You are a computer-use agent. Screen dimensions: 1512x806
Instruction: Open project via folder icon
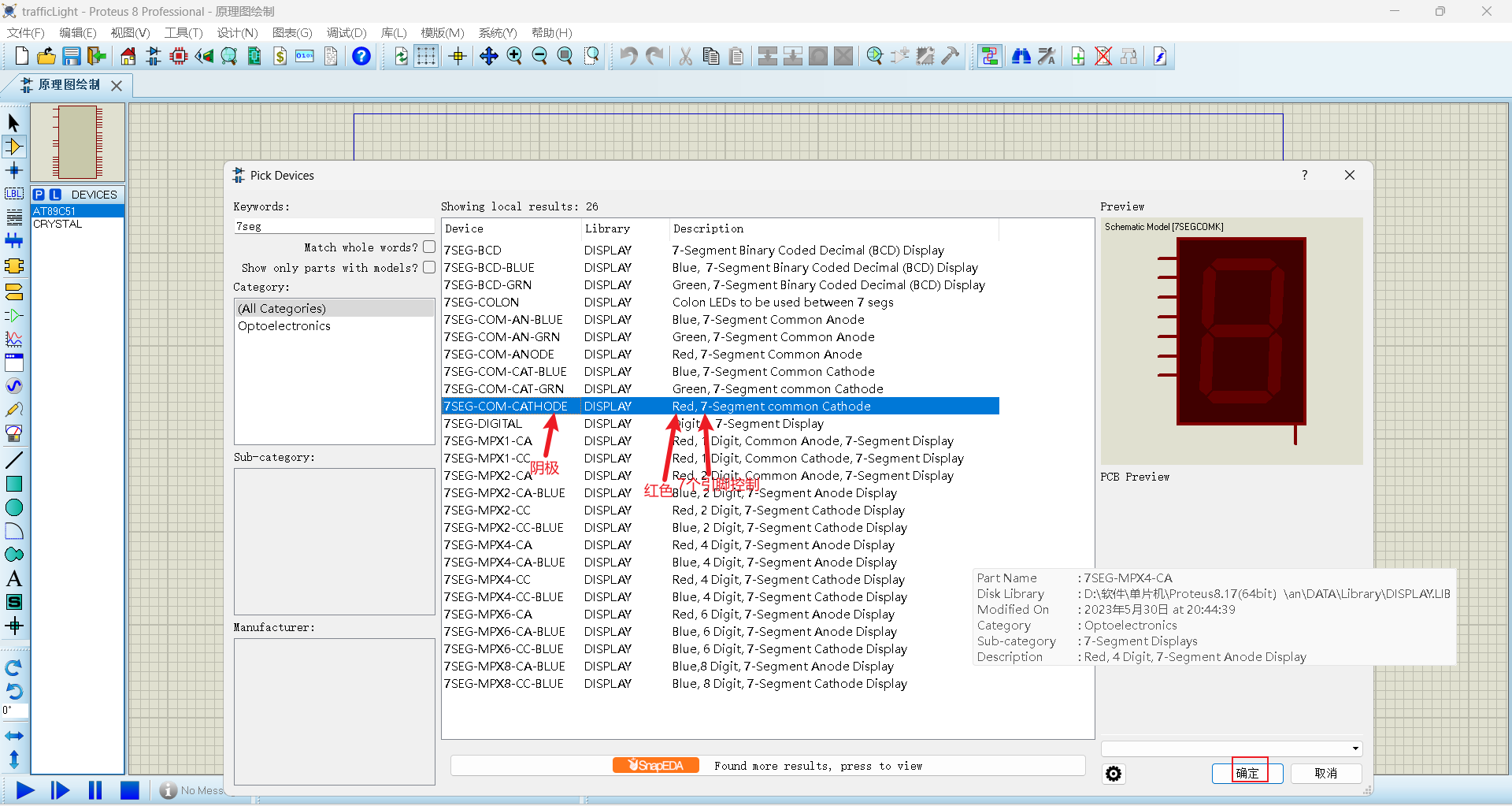[46, 56]
